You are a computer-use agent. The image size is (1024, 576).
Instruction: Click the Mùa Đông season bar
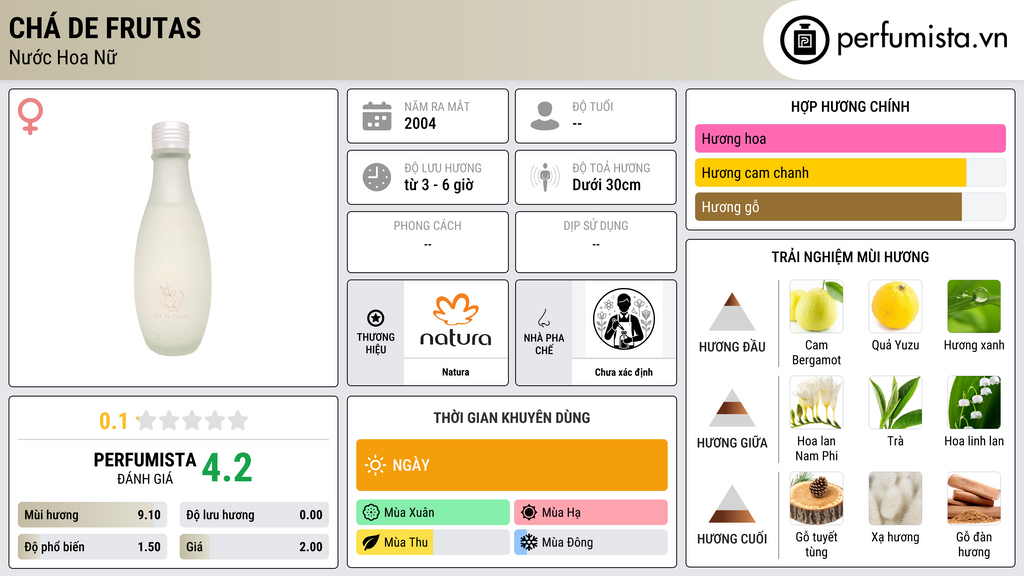[x=591, y=542]
